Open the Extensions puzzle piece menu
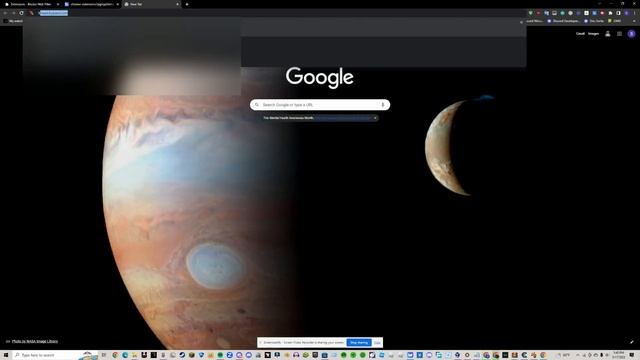 (610, 13)
